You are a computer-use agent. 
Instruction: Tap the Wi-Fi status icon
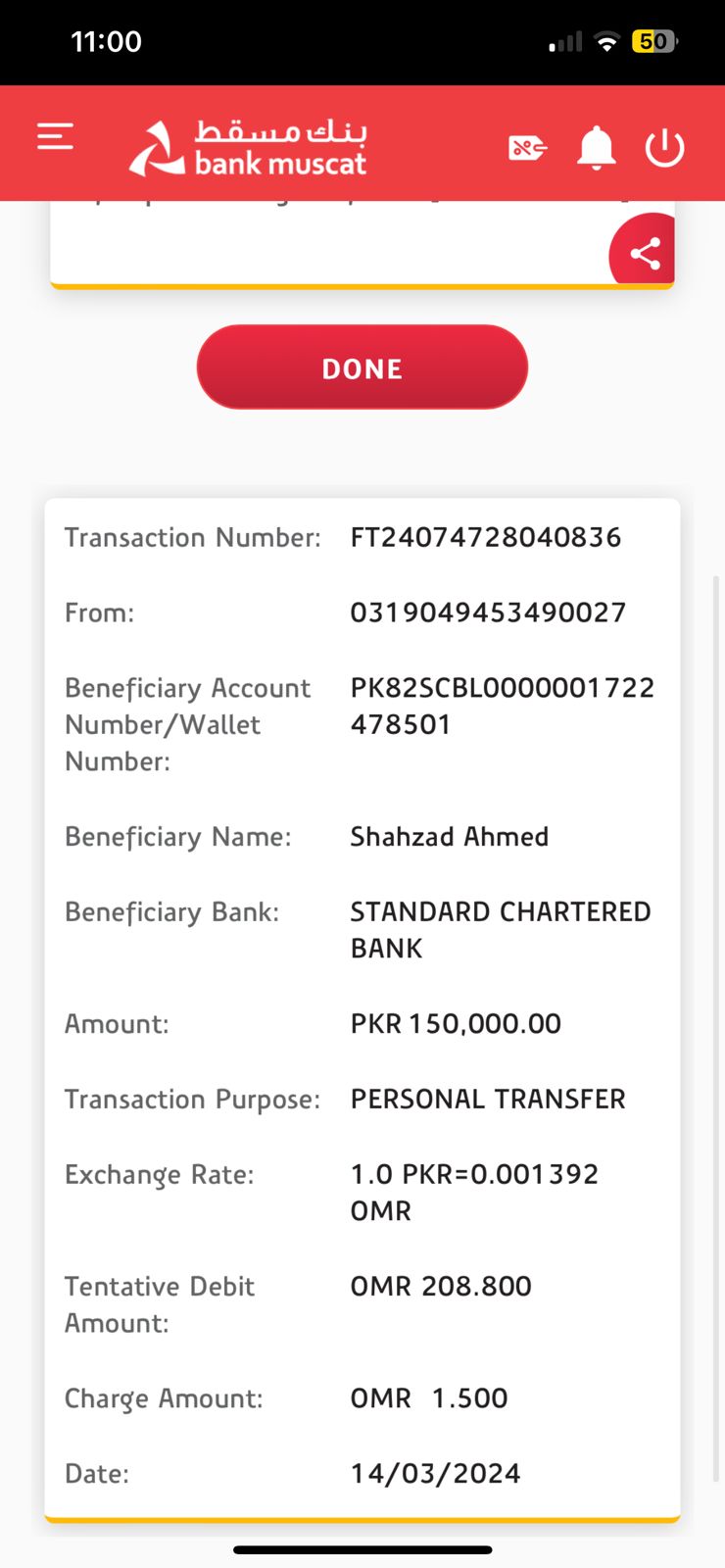tap(607, 42)
